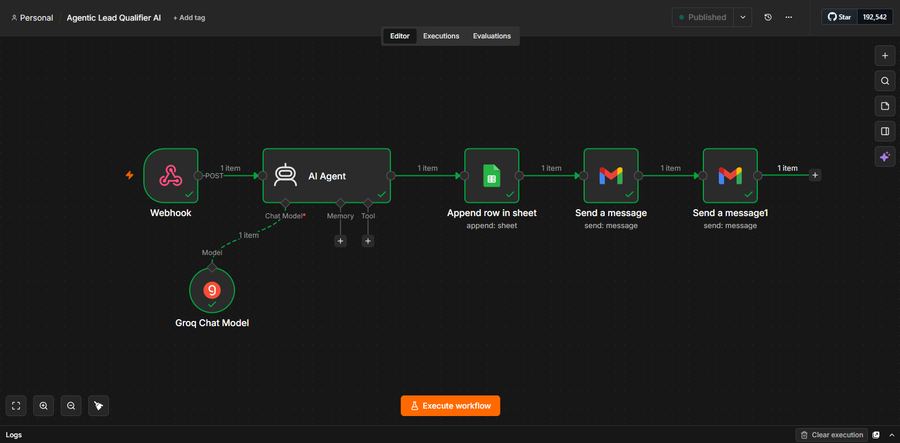Add a Tool sub-node with plus
This screenshot has width=900, height=443.
pyautogui.click(x=368, y=241)
